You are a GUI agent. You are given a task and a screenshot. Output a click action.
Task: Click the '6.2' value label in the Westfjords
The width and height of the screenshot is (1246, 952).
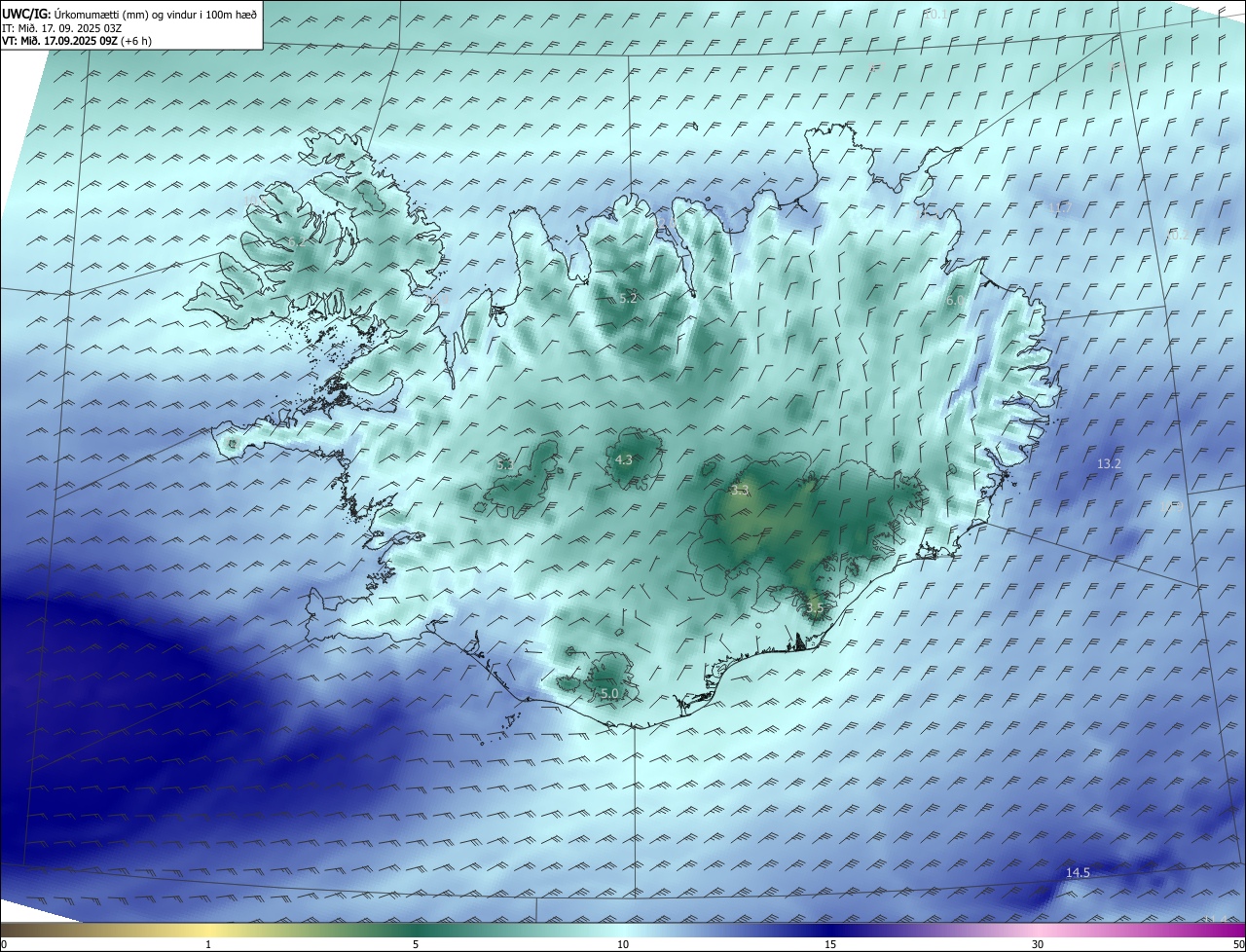coord(296,240)
